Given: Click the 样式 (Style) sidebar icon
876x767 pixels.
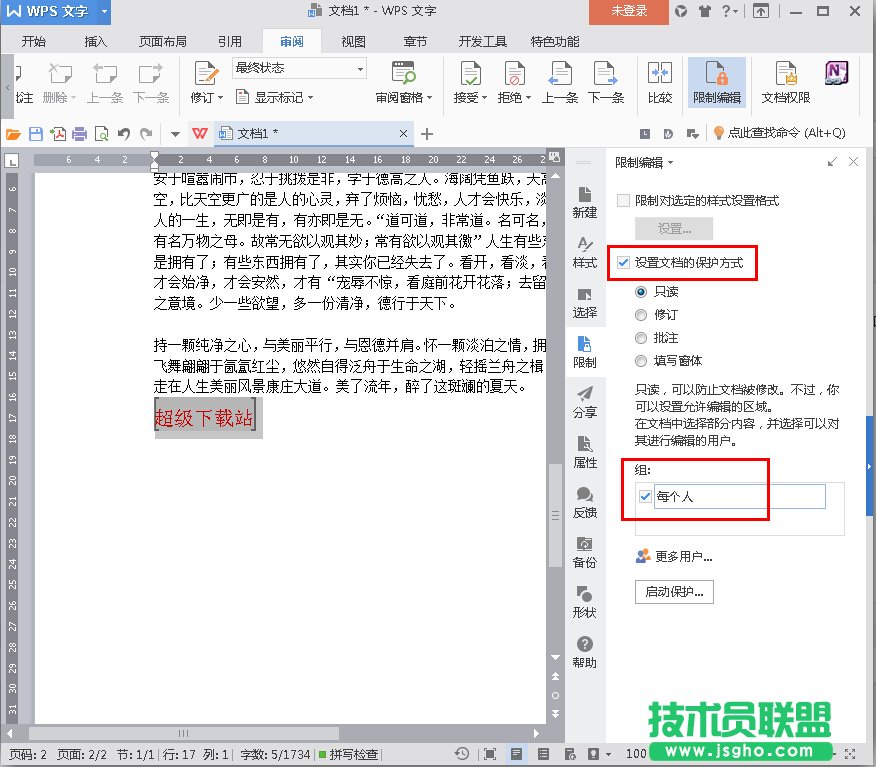Looking at the screenshot, I should [585, 252].
